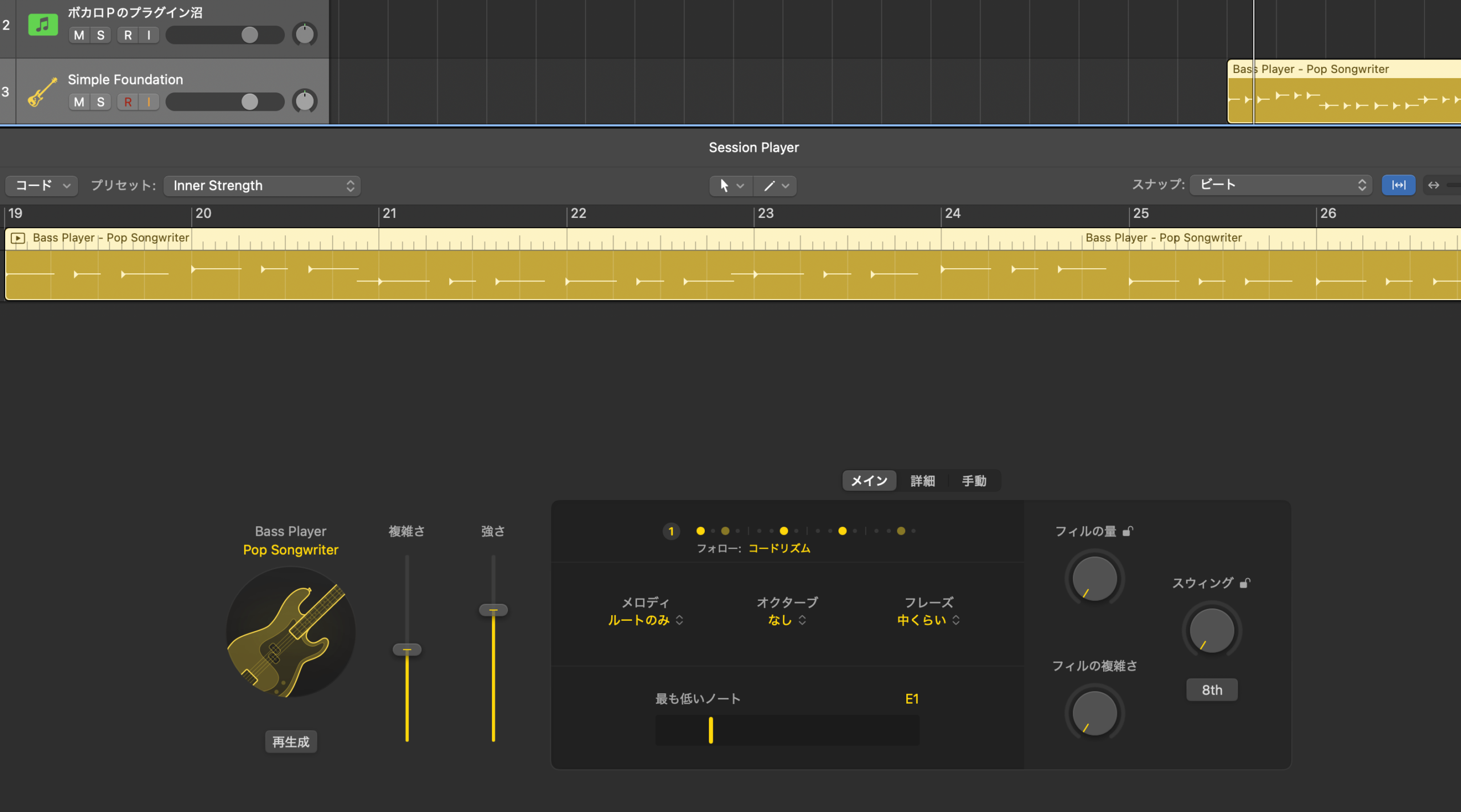Click the E1 lowest note value
This screenshot has height=812, width=1461.
click(912, 699)
